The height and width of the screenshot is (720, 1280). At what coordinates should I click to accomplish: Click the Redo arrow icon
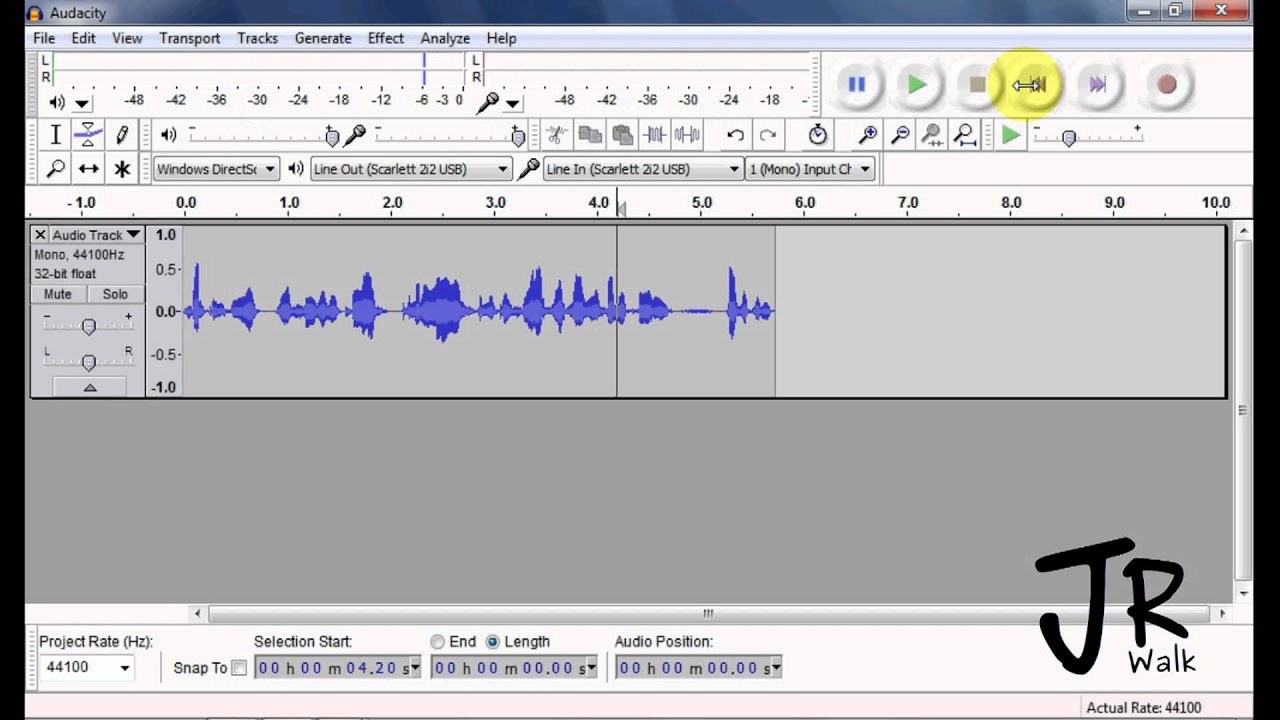pos(768,134)
